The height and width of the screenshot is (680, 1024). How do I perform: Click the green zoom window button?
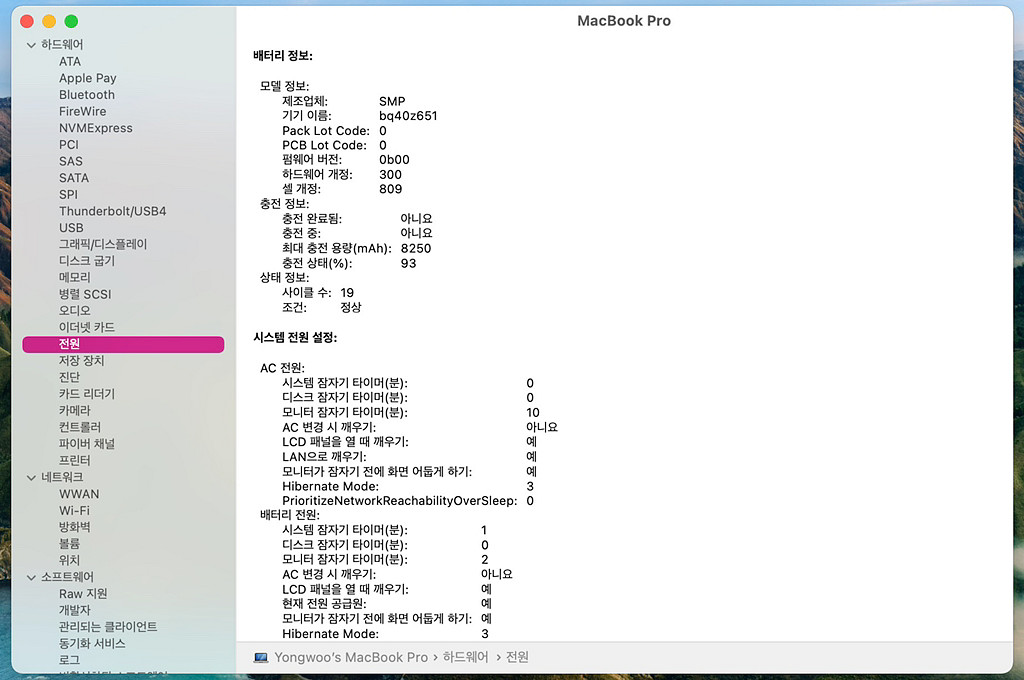(x=71, y=21)
